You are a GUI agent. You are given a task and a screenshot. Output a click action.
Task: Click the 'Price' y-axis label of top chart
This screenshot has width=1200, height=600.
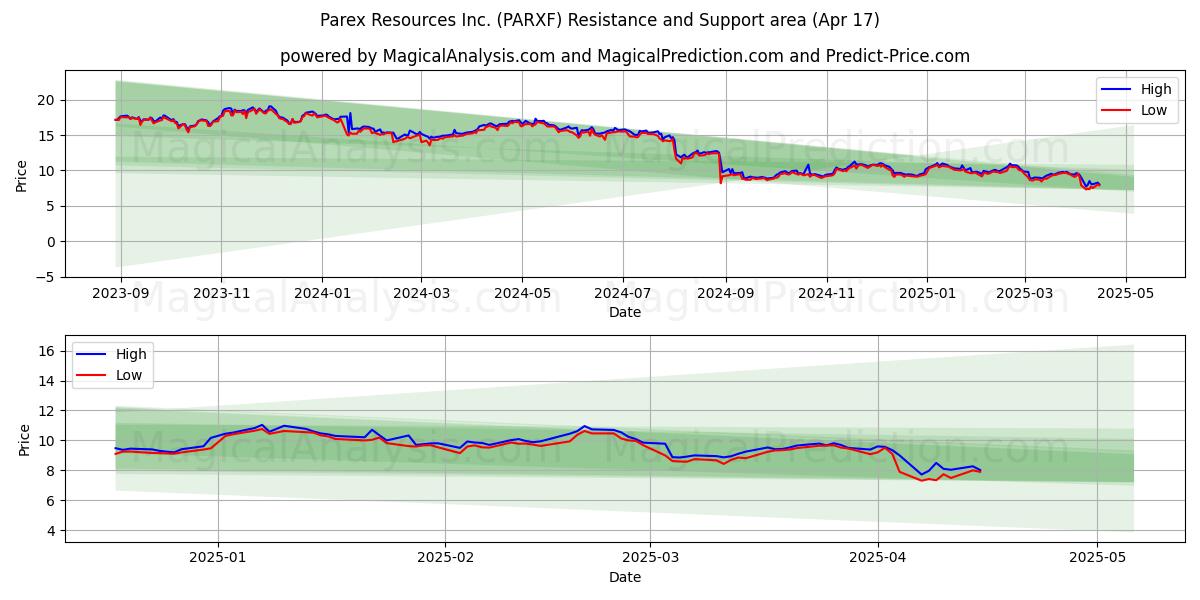tap(22, 176)
